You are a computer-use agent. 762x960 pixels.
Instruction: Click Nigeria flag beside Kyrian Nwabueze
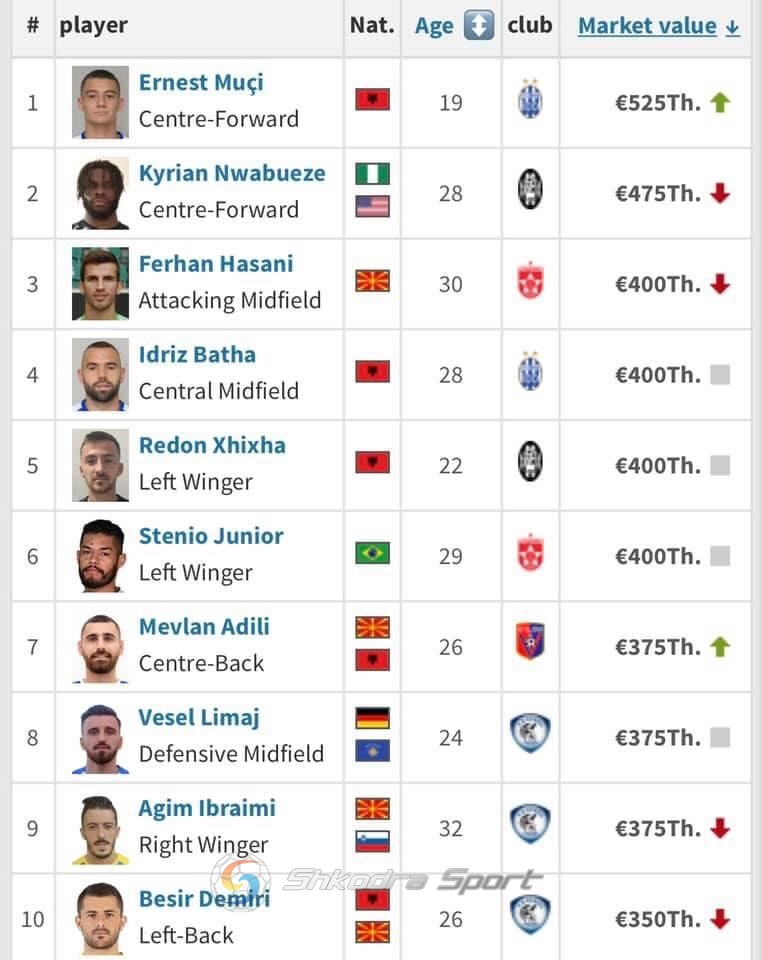(x=372, y=173)
